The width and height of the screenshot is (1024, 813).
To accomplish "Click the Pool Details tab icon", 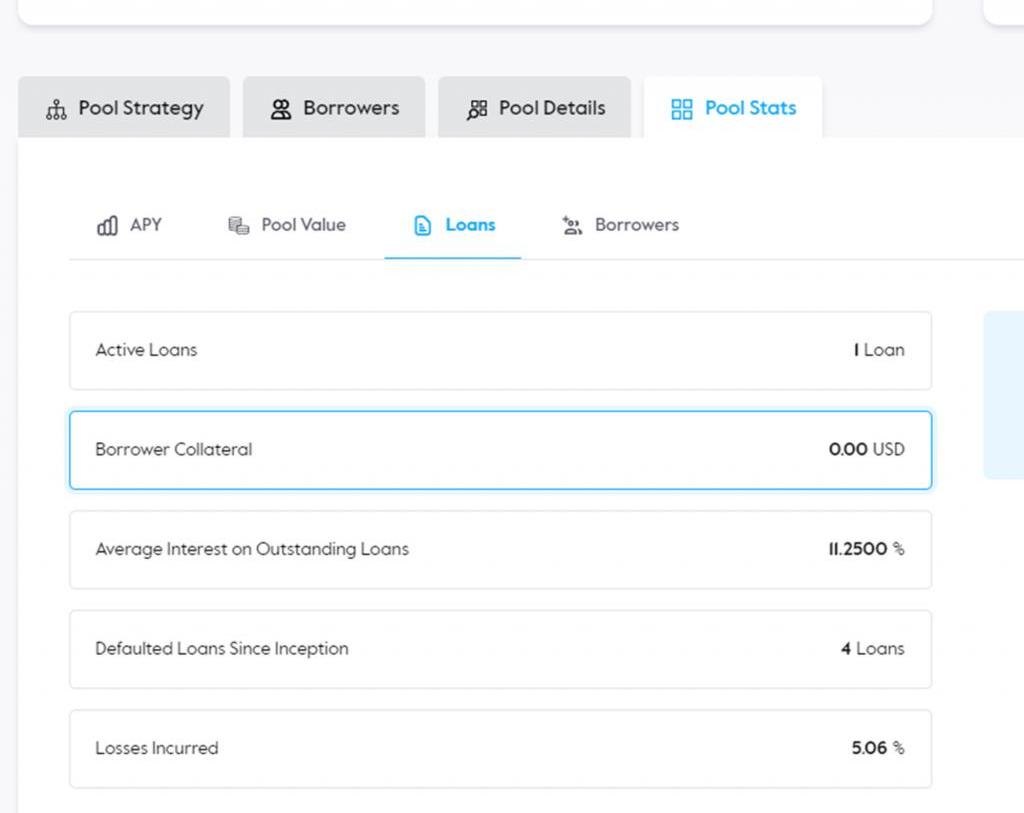I will [x=477, y=109].
